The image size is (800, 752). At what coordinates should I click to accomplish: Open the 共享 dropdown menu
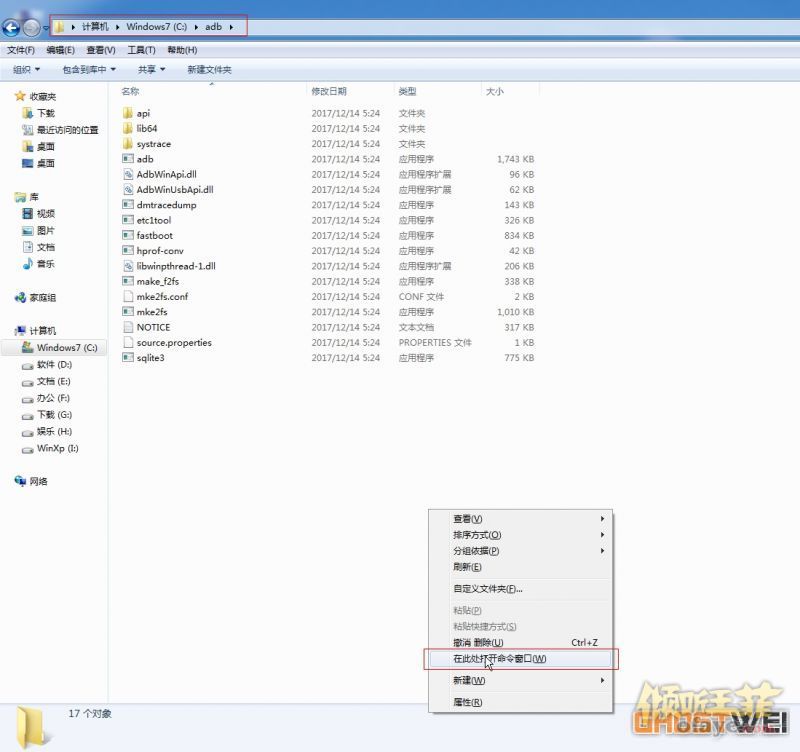coord(147,69)
